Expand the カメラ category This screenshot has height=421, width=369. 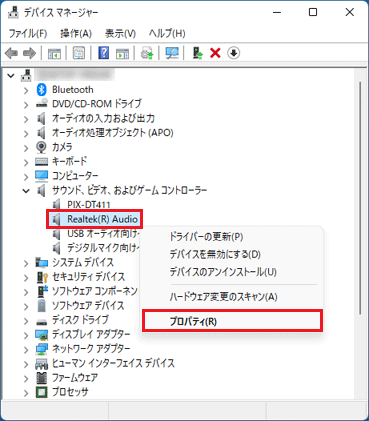click(x=26, y=148)
